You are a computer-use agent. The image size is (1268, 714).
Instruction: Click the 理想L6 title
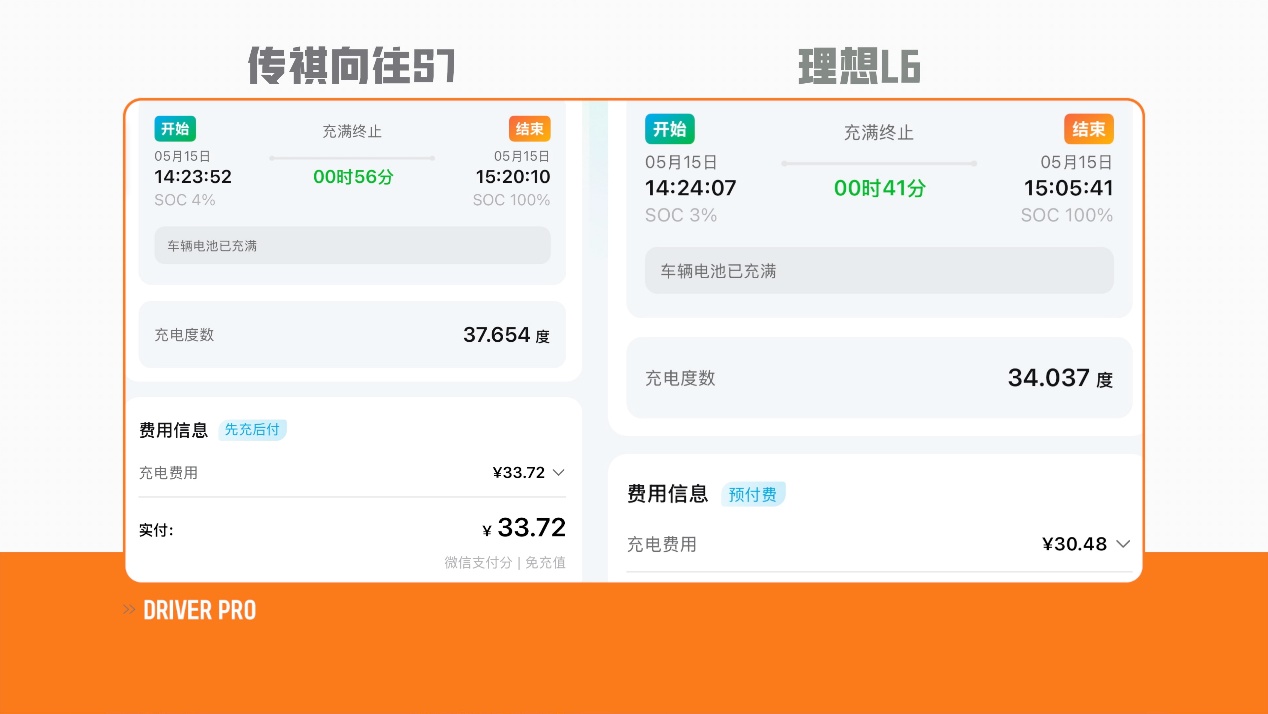pyautogui.click(x=859, y=67)
